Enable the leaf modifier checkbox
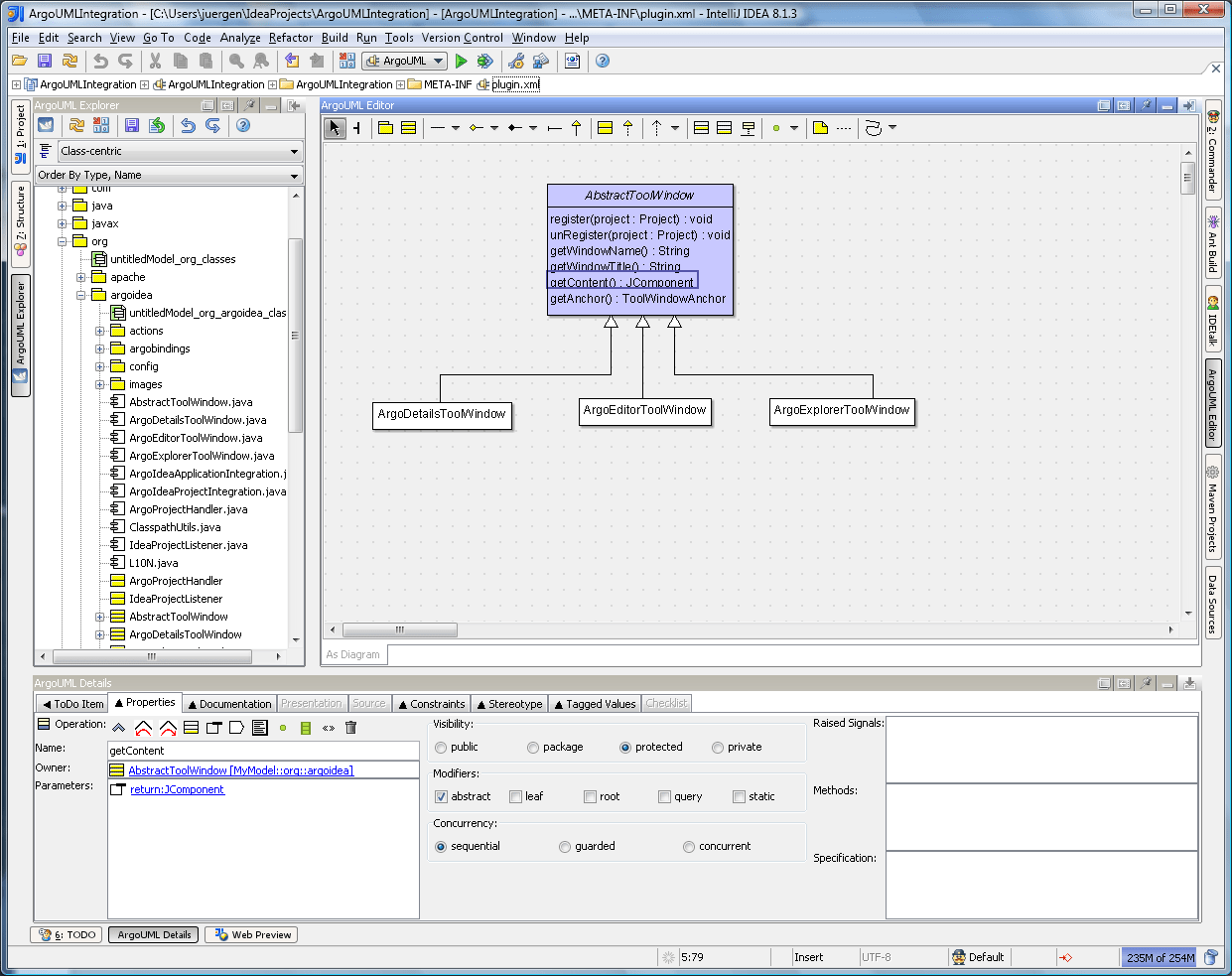Image resolution: width=1232 pixels, height=976 pixels. pos(515,796)
